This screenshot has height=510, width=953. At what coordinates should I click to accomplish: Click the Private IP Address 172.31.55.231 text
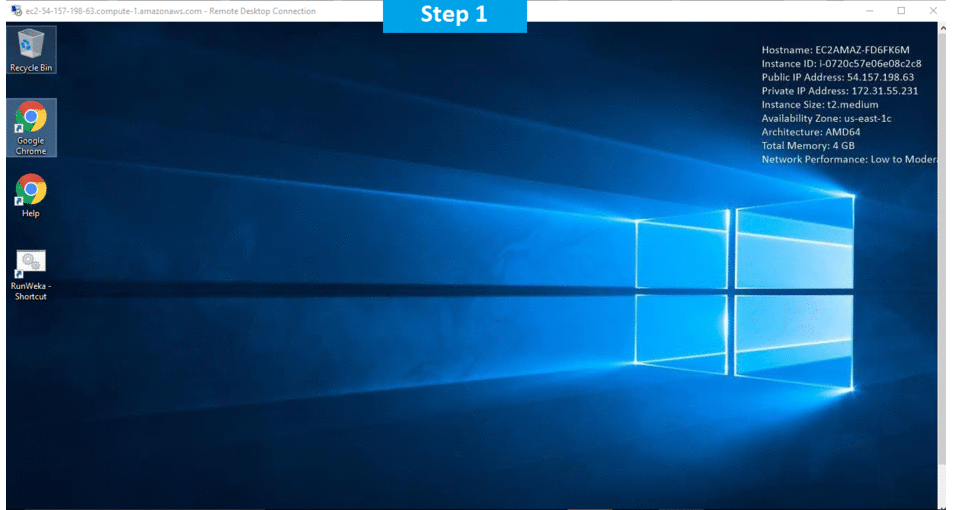tap(839, 91)
